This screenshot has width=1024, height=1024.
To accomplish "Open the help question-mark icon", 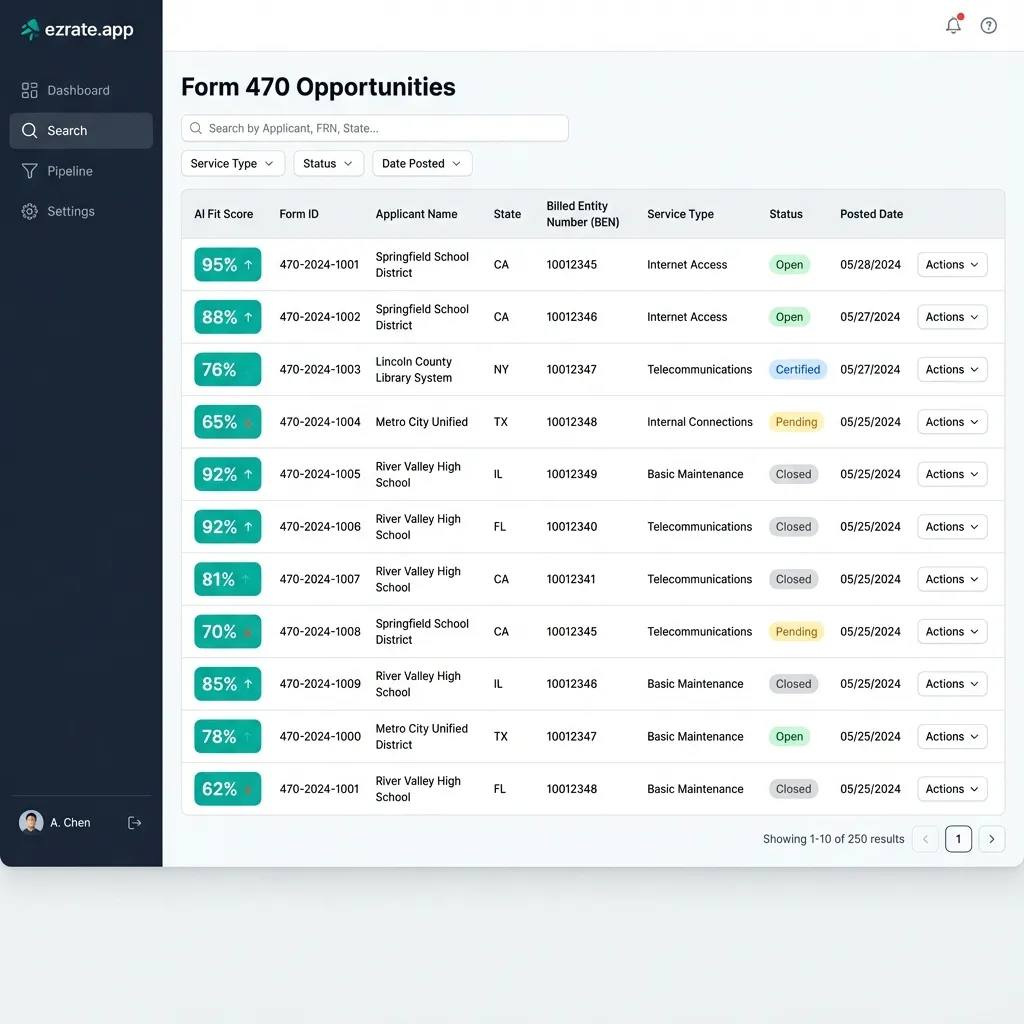I will [988, 25].
